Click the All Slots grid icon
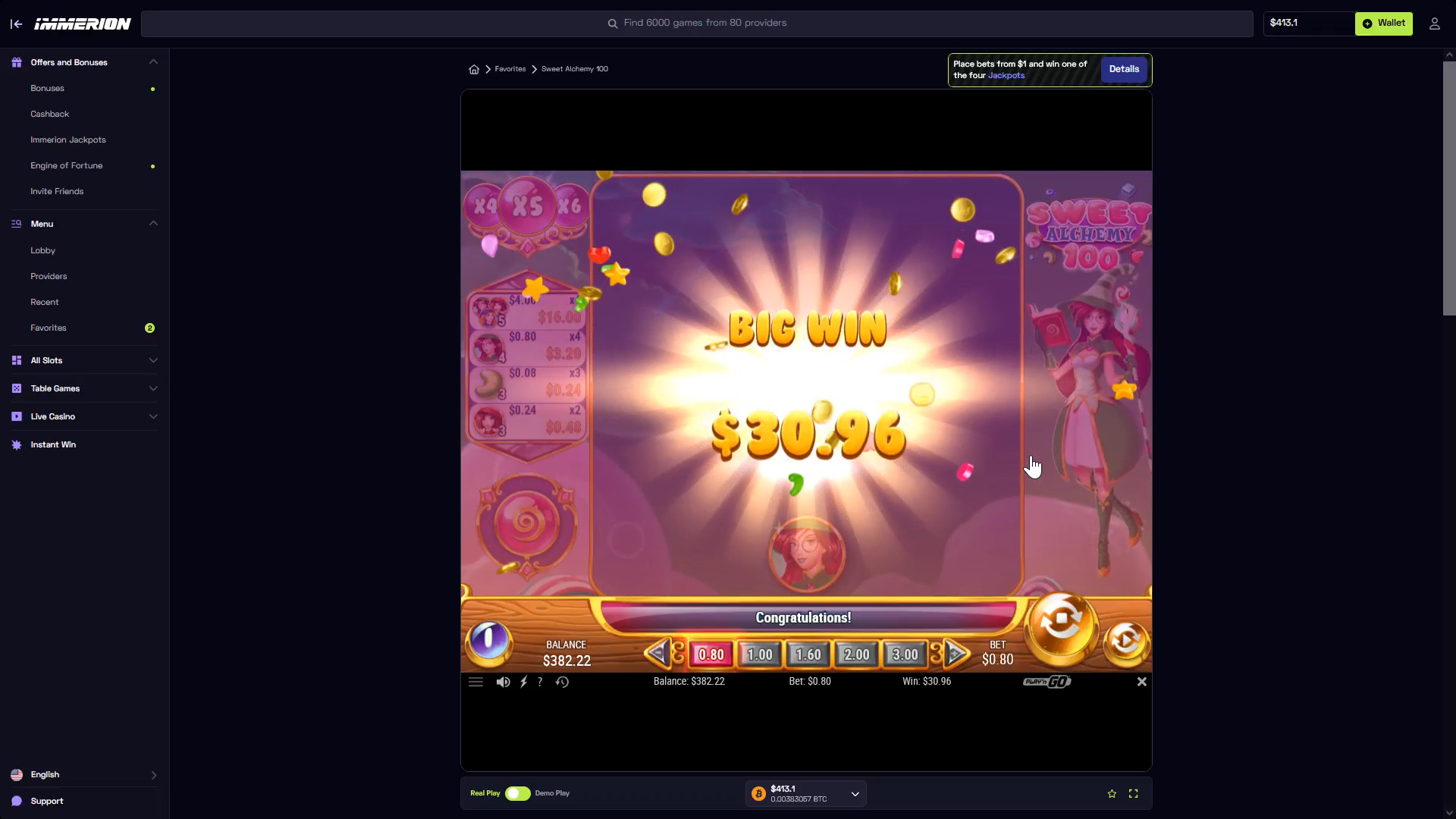This screenshot has height=819, width=1456. [x=17, y=360]
